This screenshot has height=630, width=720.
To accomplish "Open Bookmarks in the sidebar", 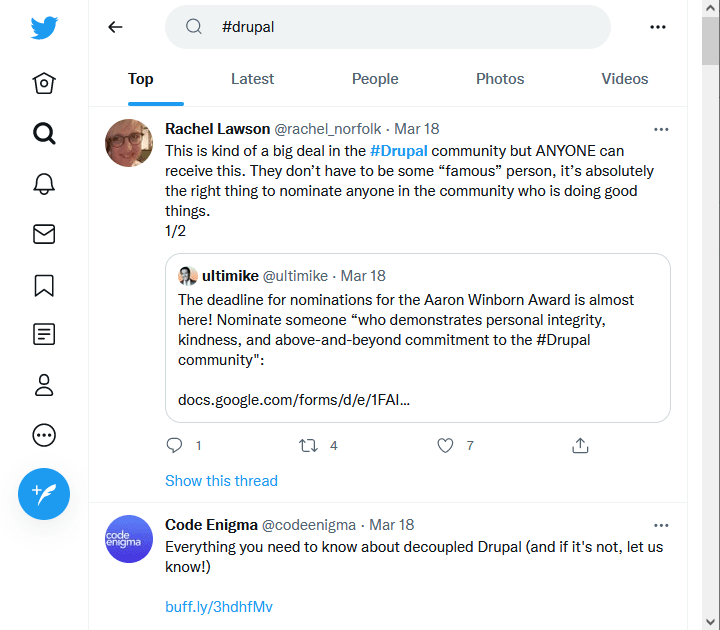I will click(44, 285).
